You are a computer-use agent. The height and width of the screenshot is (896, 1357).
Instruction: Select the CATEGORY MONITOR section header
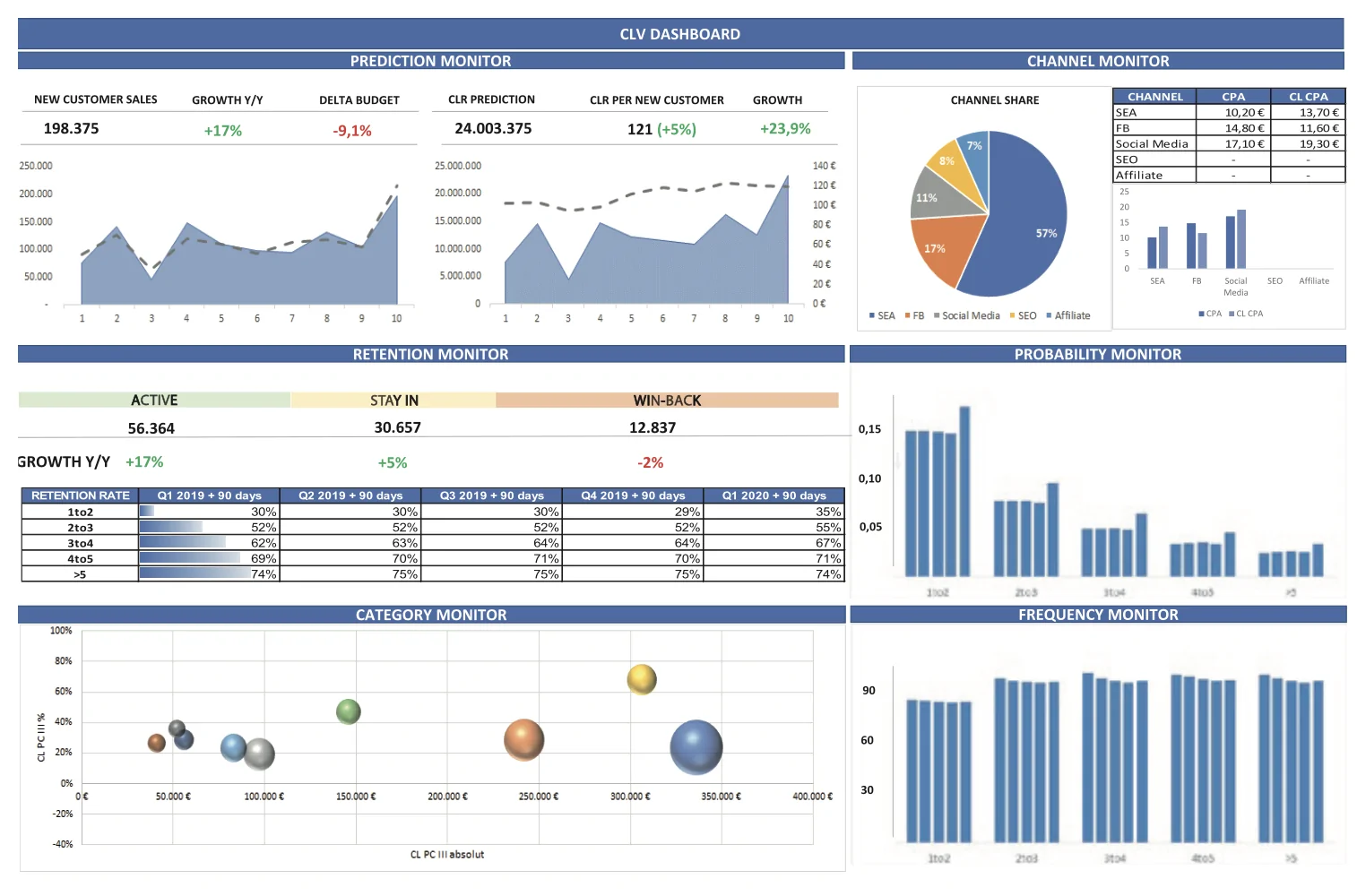pyautogui.click(x=431, y=615)
